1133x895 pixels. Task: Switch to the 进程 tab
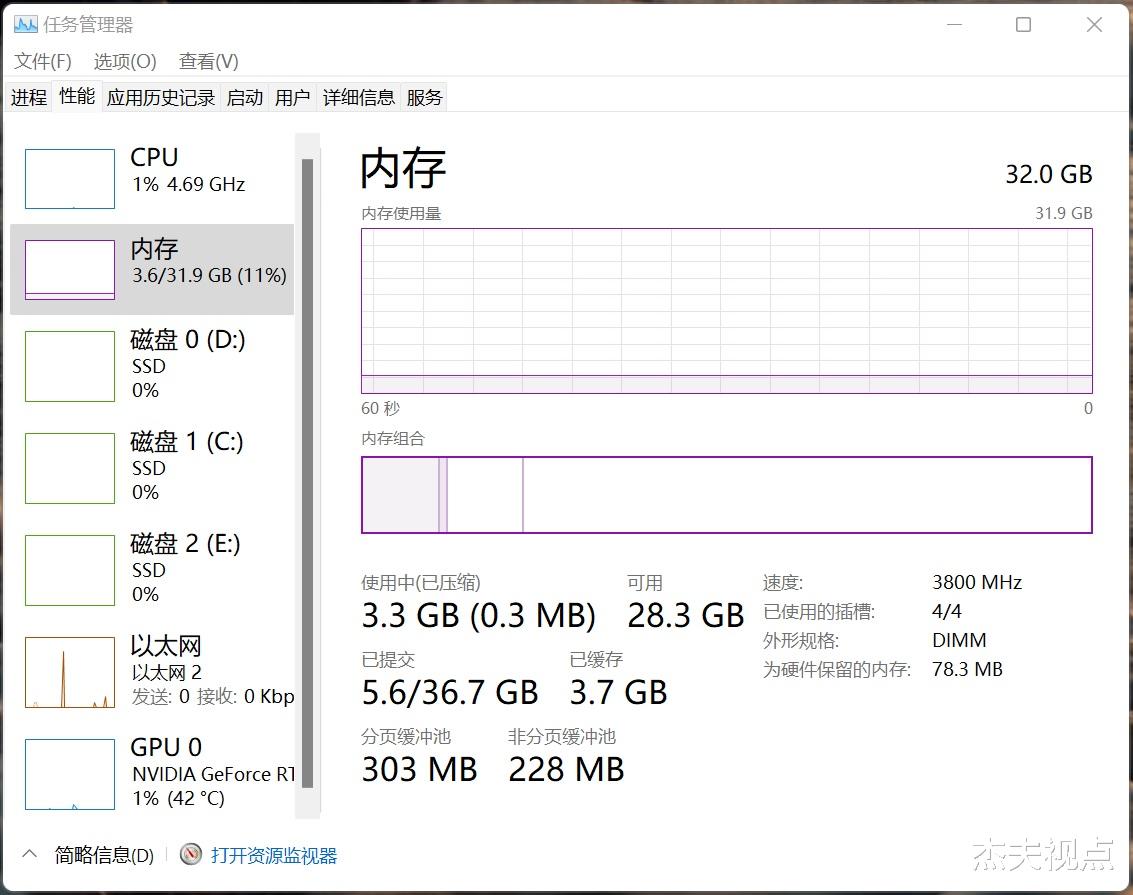tap(28, 96)
